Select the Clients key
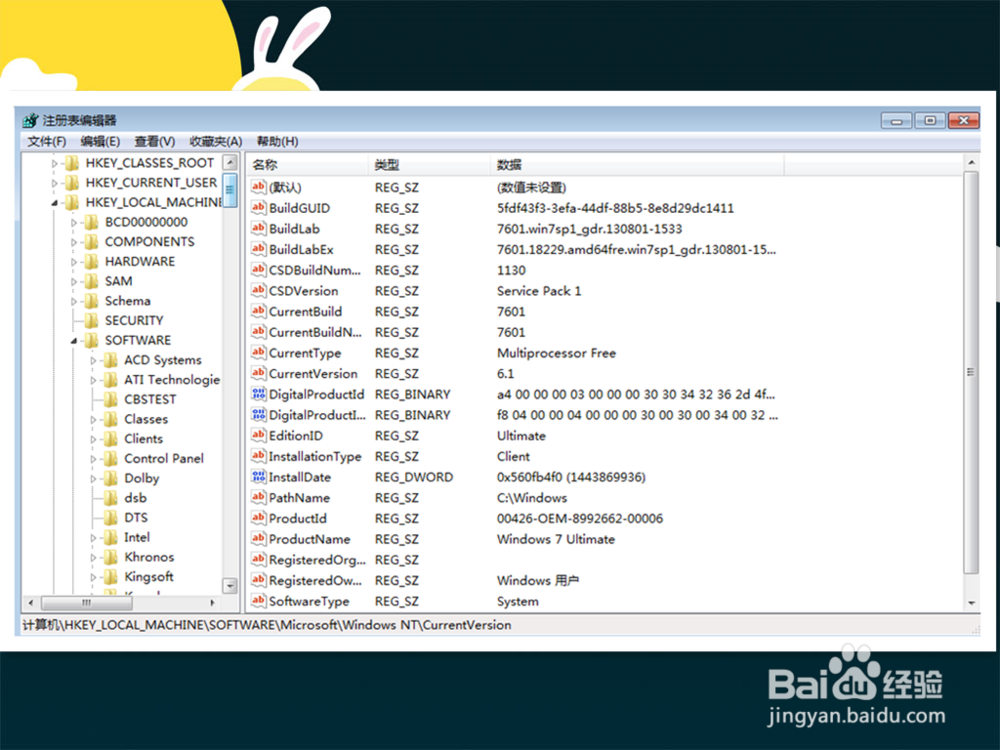Image resolution: width=1000 pixels, height=750 pixels. click(143, 439)
